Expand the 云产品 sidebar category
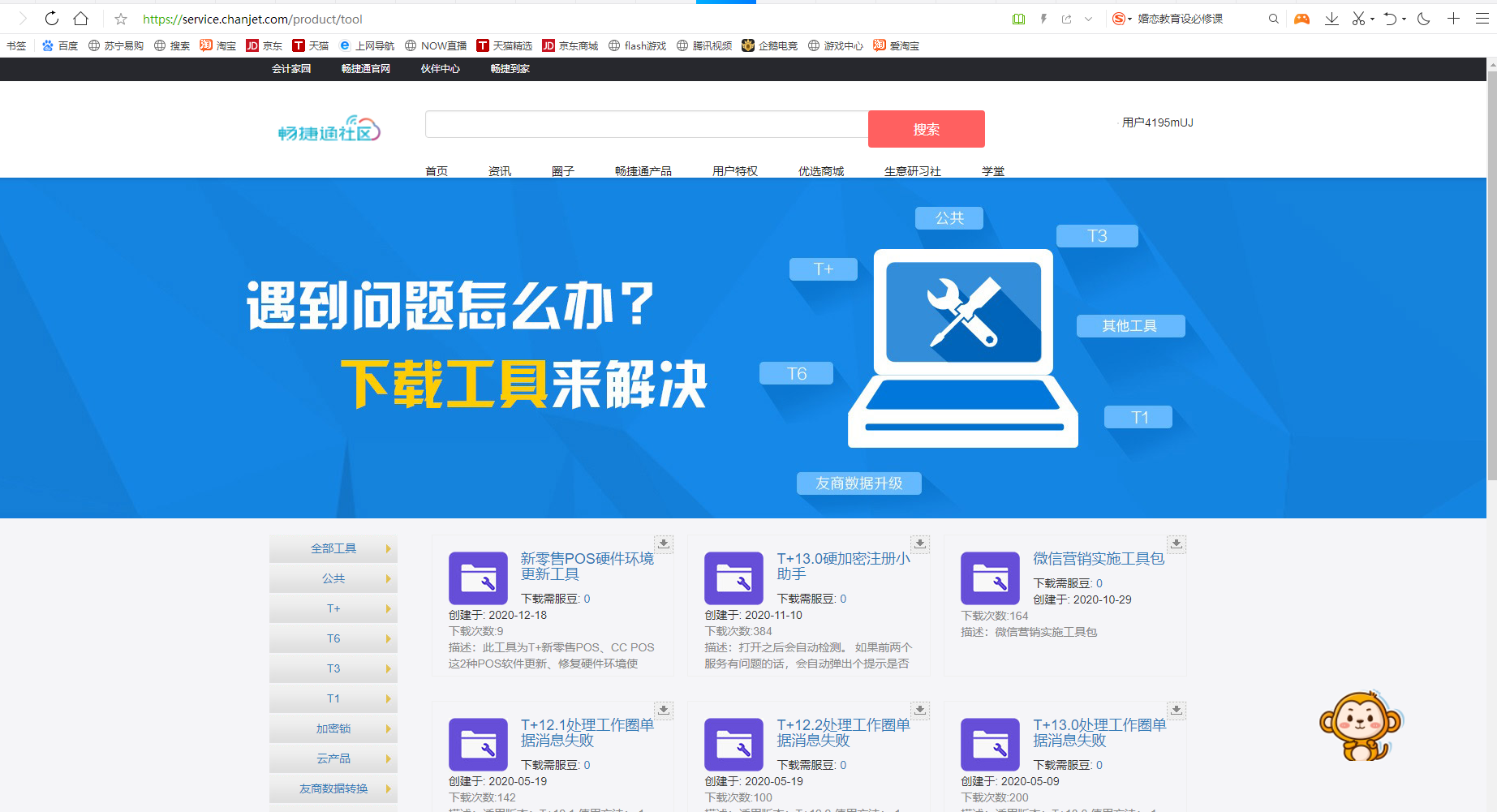The width and height of the screenshot is (1497, 812). point(333,758)
